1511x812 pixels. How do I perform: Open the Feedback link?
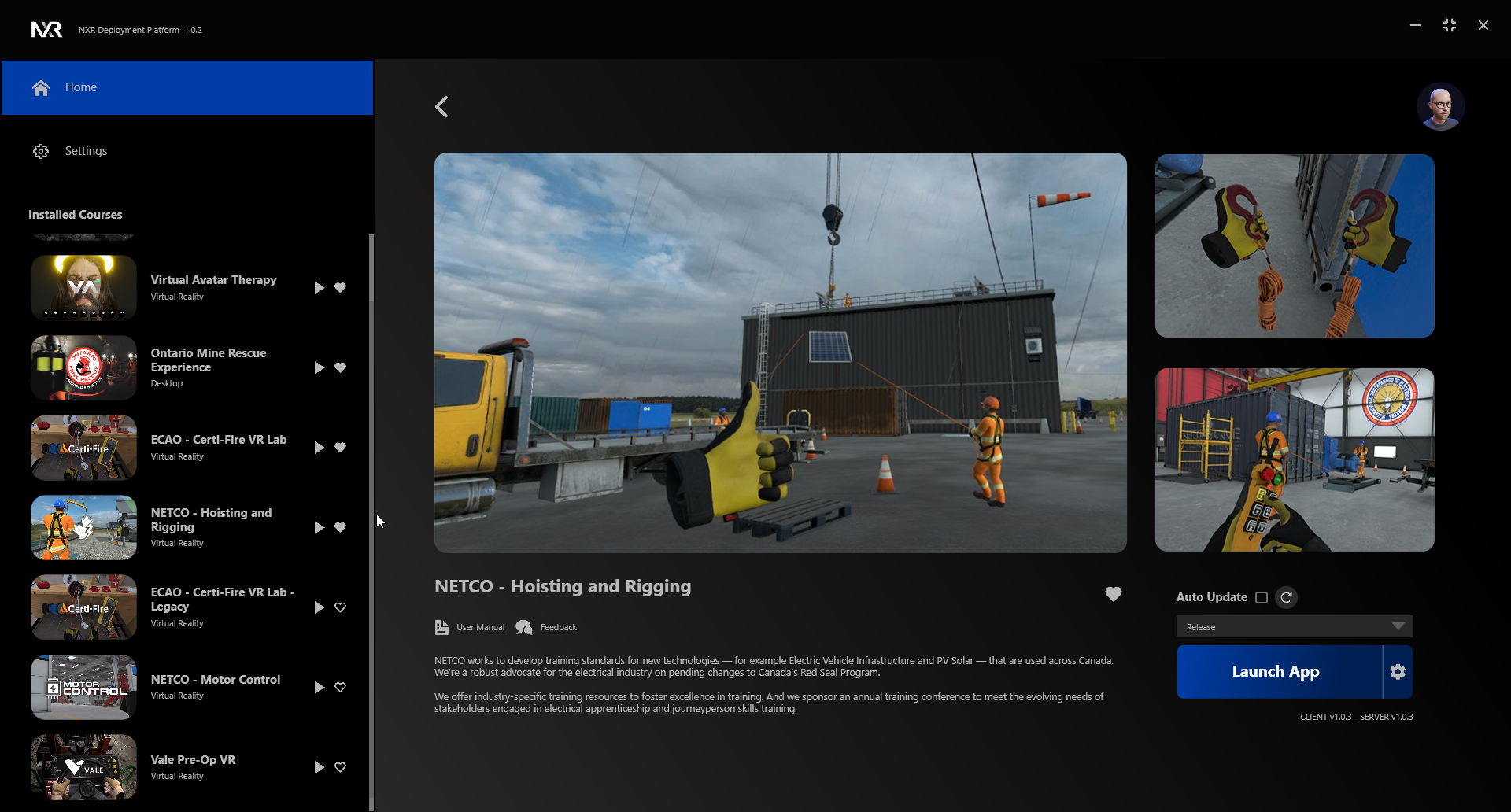[x=547, y=627]
